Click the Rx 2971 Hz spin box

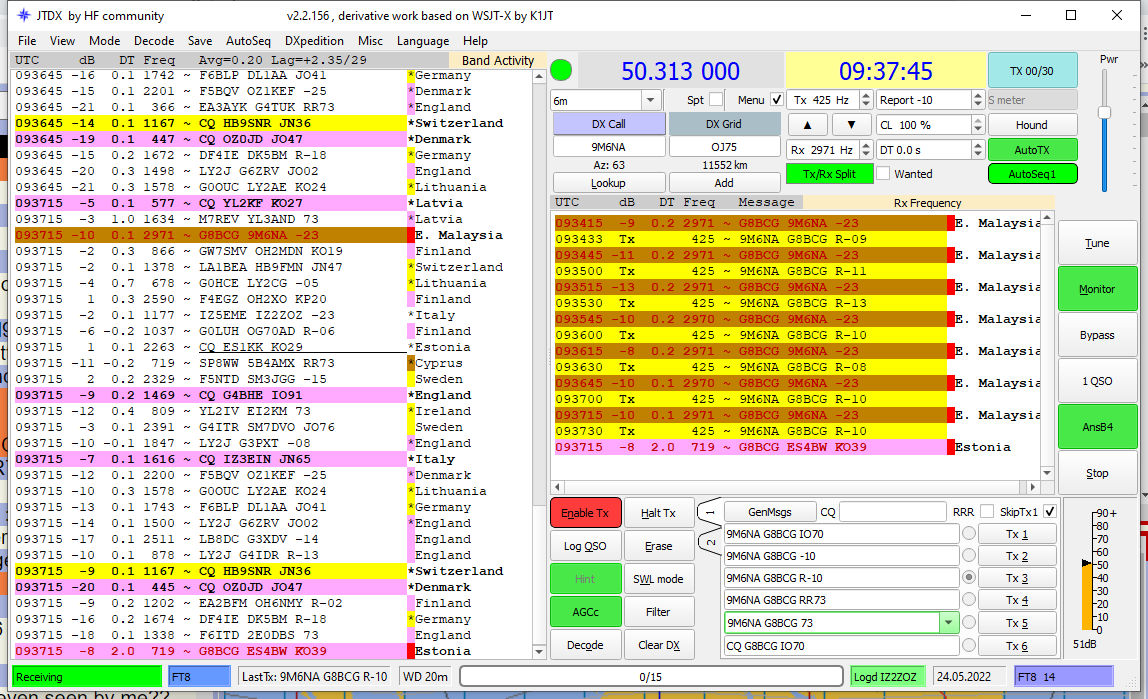click(830, 150)
